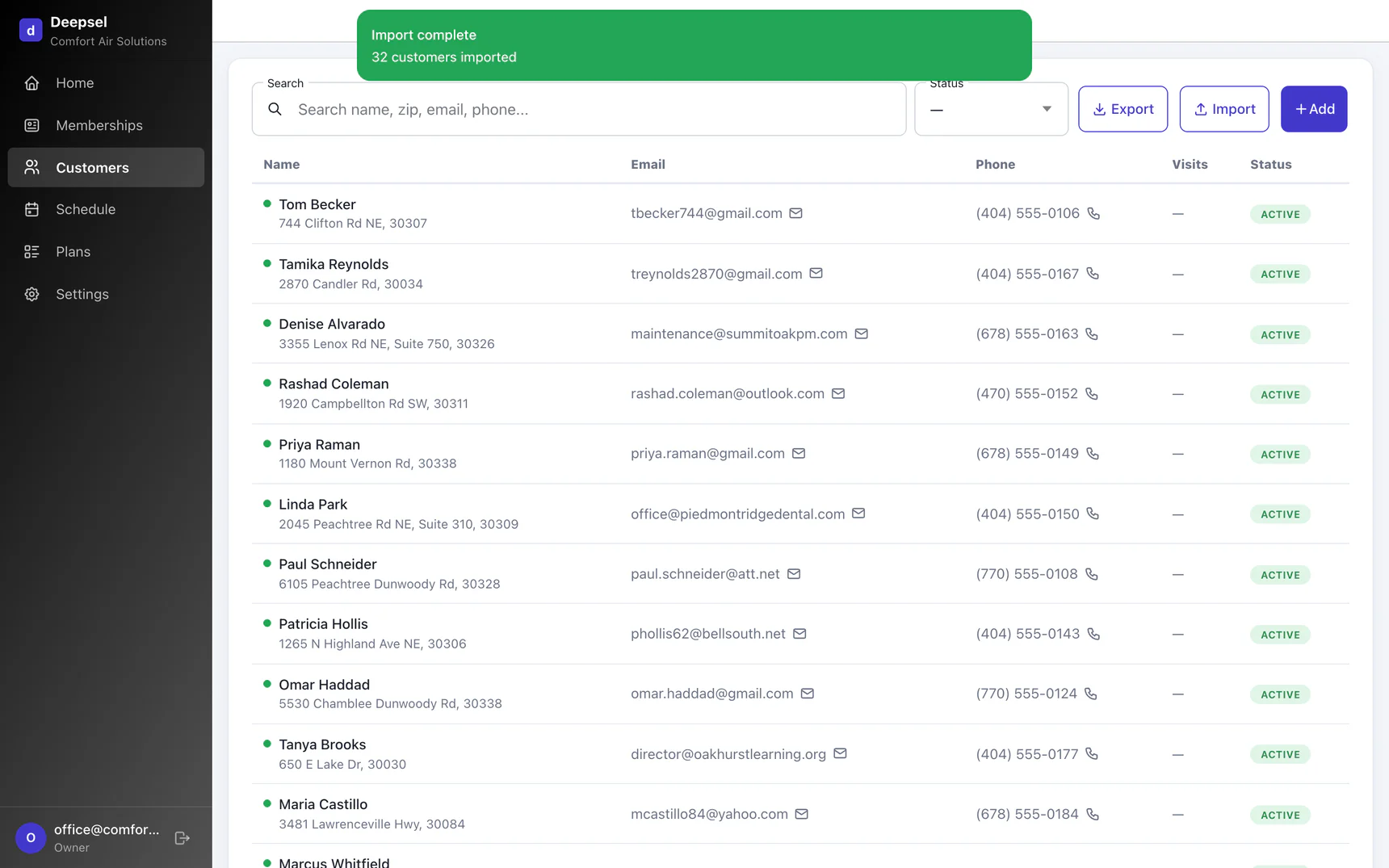Click the mail icon beside rashad.coleman@outlook.com
This screenshot has width=1389, height=868.
coord(838,393)
